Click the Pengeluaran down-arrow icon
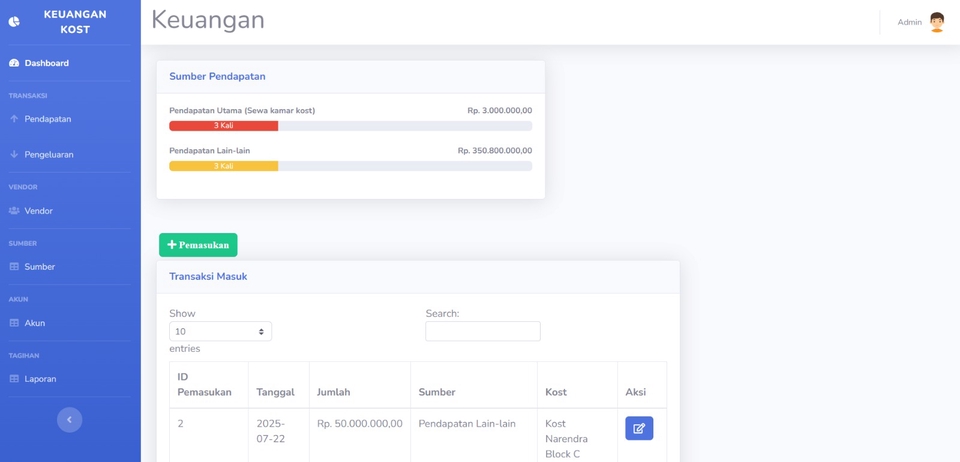Image resolution: width=960 pixels, height=462 pixels. [x=14, y=155]
